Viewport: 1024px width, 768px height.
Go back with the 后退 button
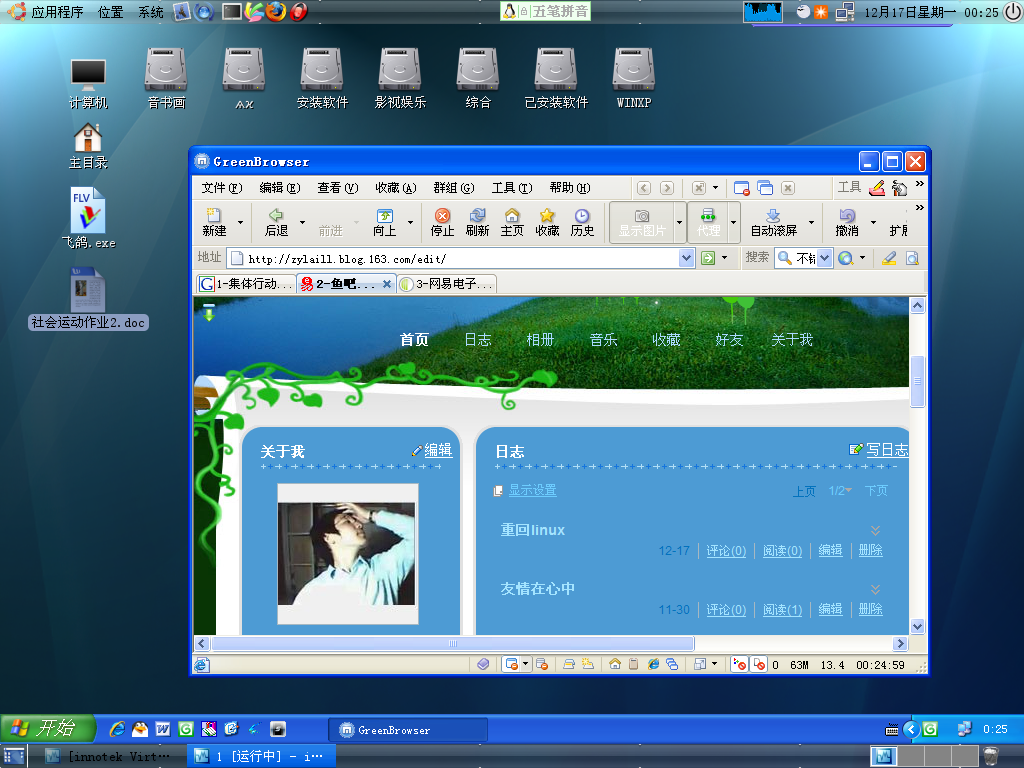[276, 223]
